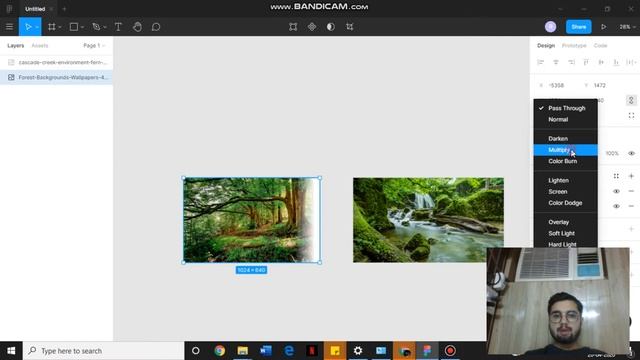Open Google Chrome from the taskbar
Image resolution: width=640 pixels, height=360 pixels.
click(x=220, y=351)
